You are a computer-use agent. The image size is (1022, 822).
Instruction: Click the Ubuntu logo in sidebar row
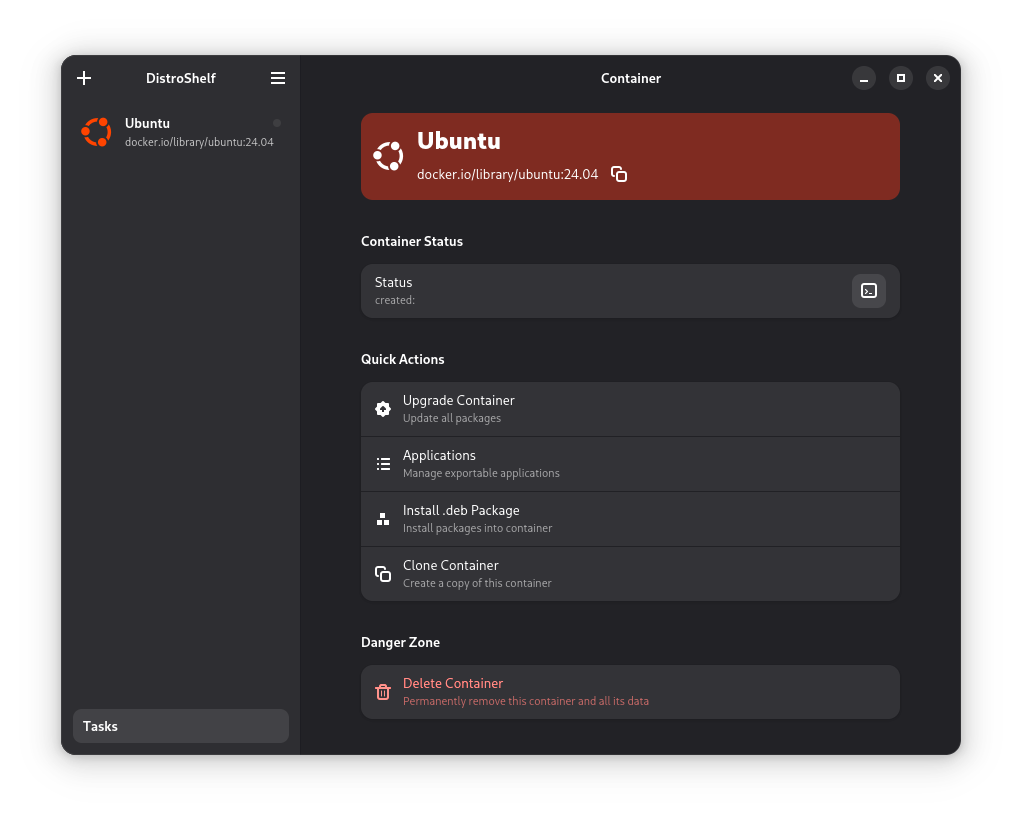(96, 132)
